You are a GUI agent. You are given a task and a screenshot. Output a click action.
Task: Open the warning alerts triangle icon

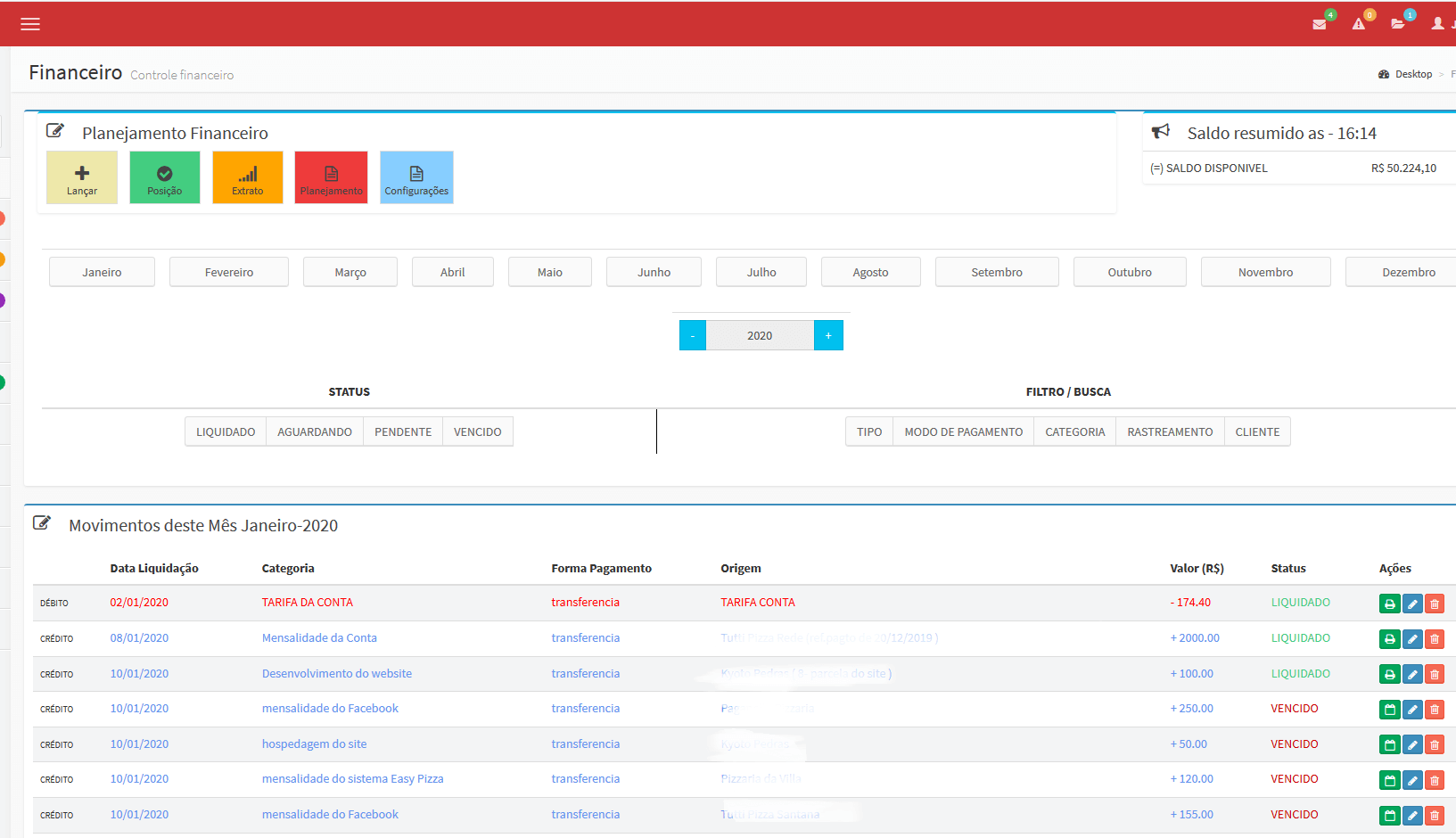click(x=1359, y=24)
